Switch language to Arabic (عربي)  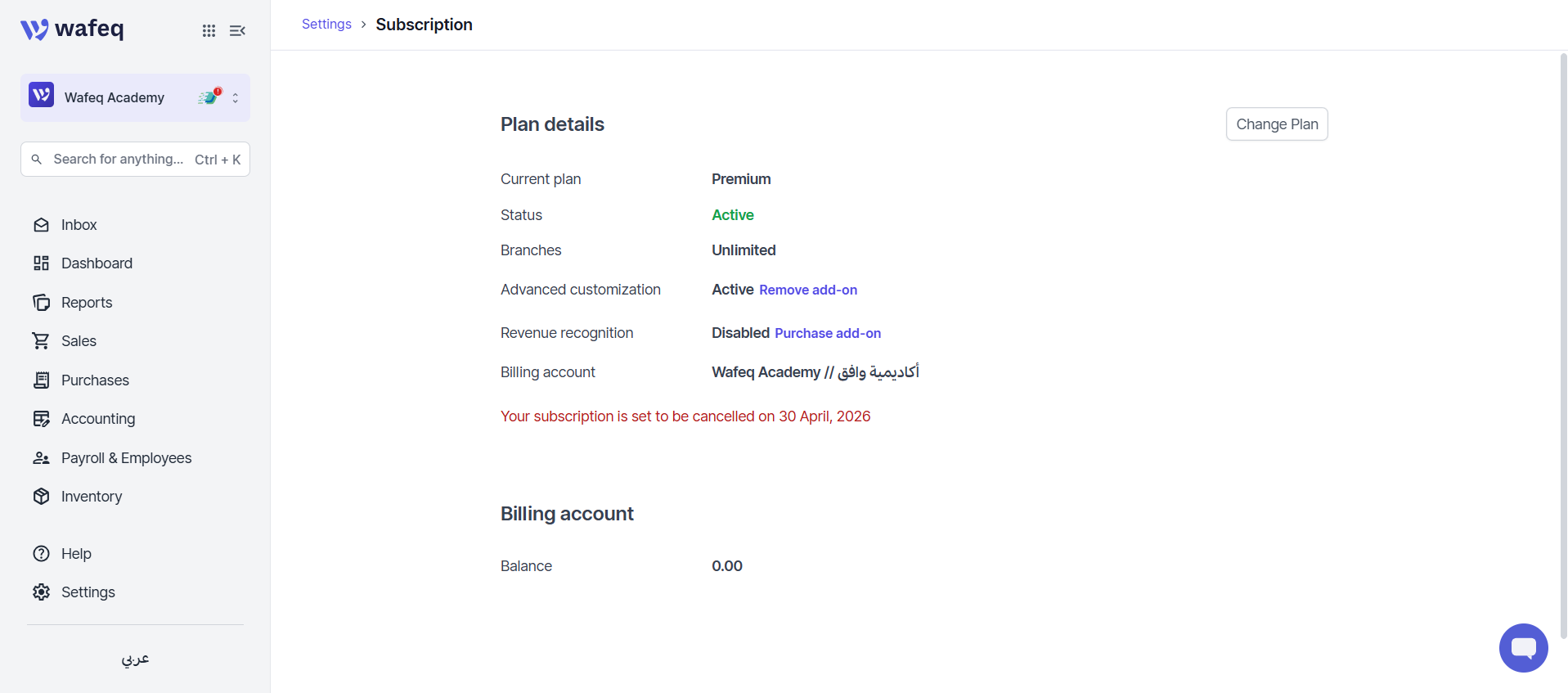[x=135, y=659]
